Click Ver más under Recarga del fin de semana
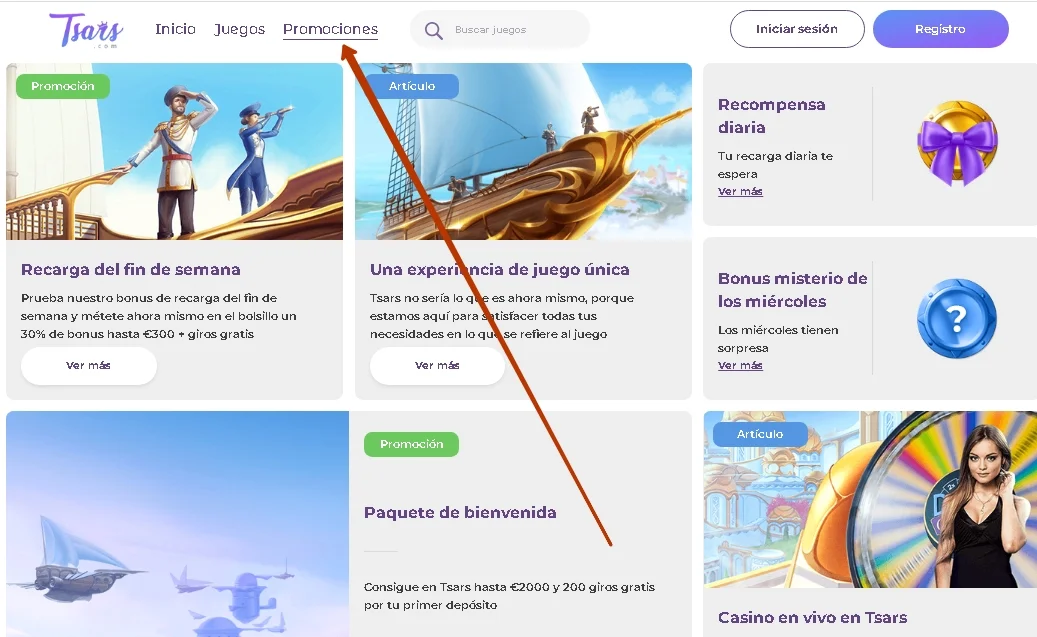 (x=89, y=365)
